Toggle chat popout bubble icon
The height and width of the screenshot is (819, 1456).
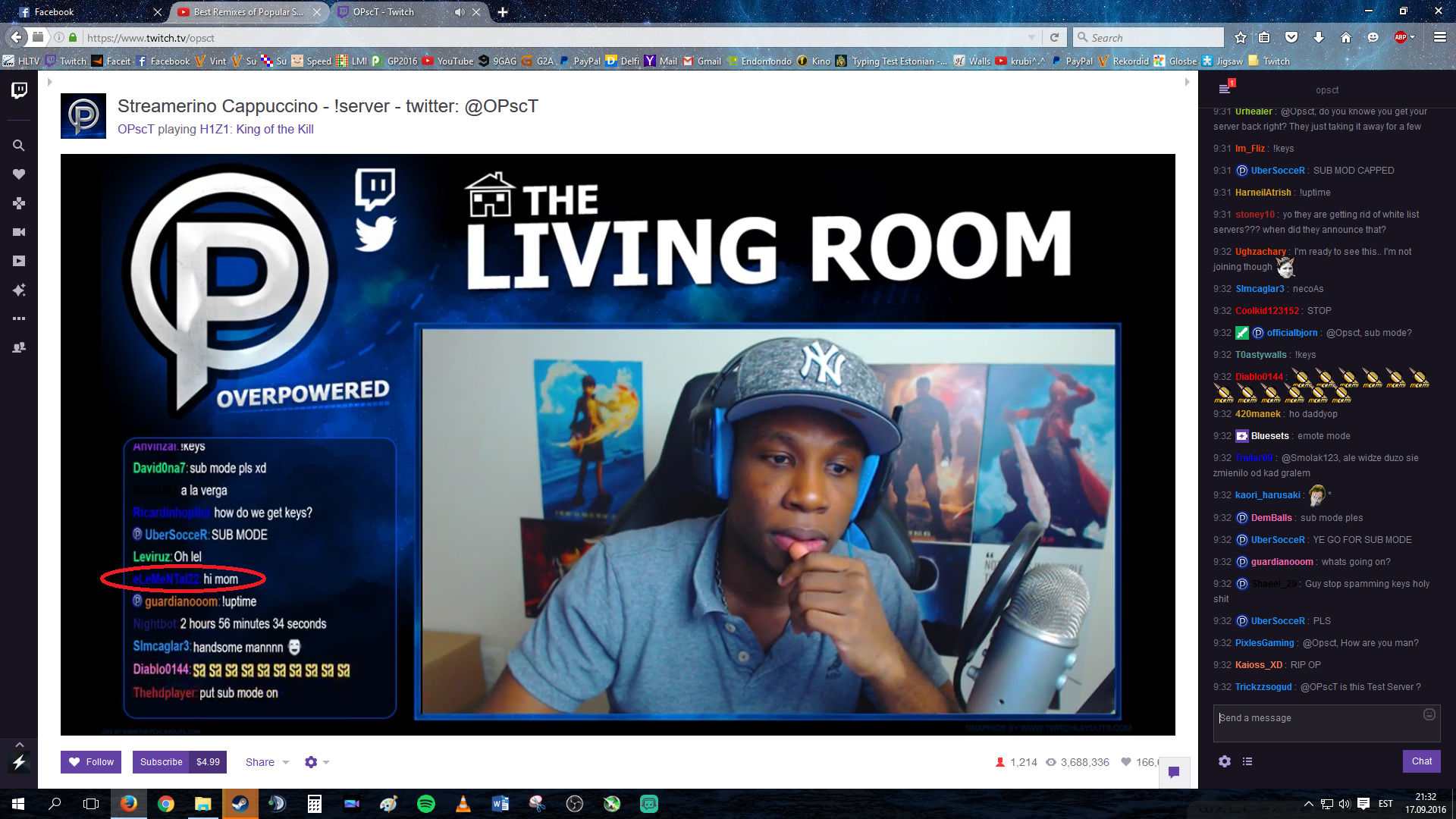(1174, 772)
